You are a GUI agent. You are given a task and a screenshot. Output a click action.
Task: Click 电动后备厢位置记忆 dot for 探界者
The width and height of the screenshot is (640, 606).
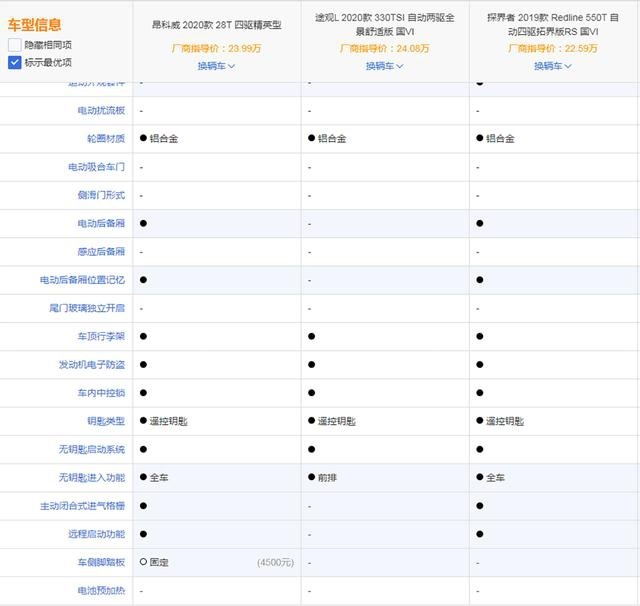click(480, 280)
